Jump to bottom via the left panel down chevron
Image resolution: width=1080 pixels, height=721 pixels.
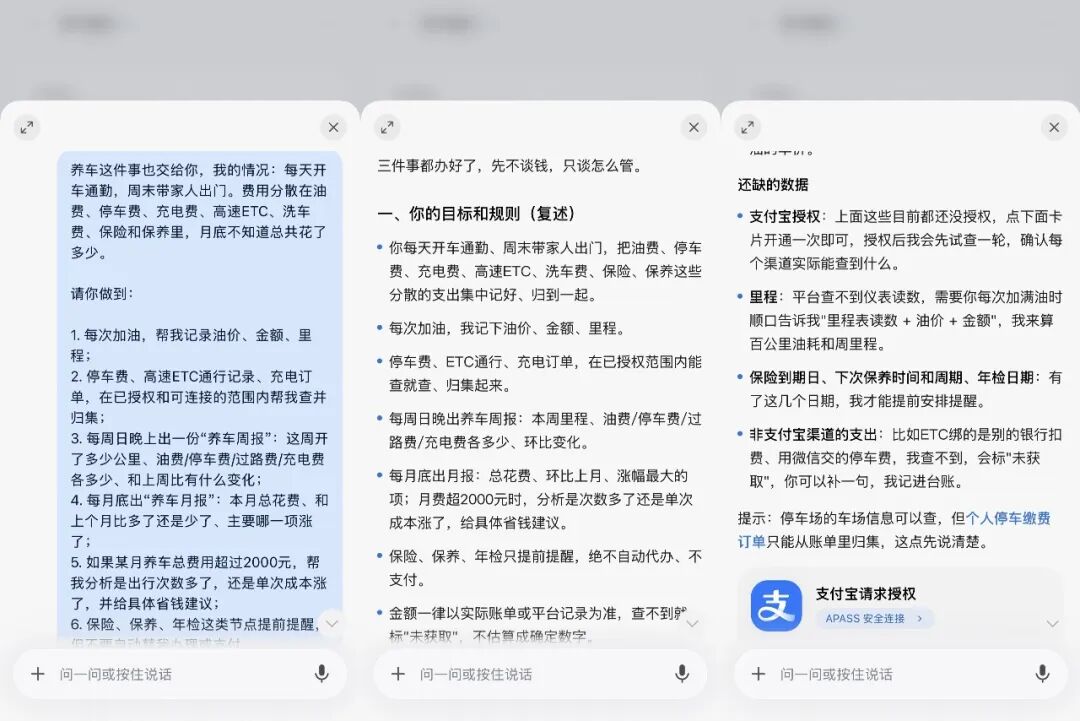[x=332, y=624]
